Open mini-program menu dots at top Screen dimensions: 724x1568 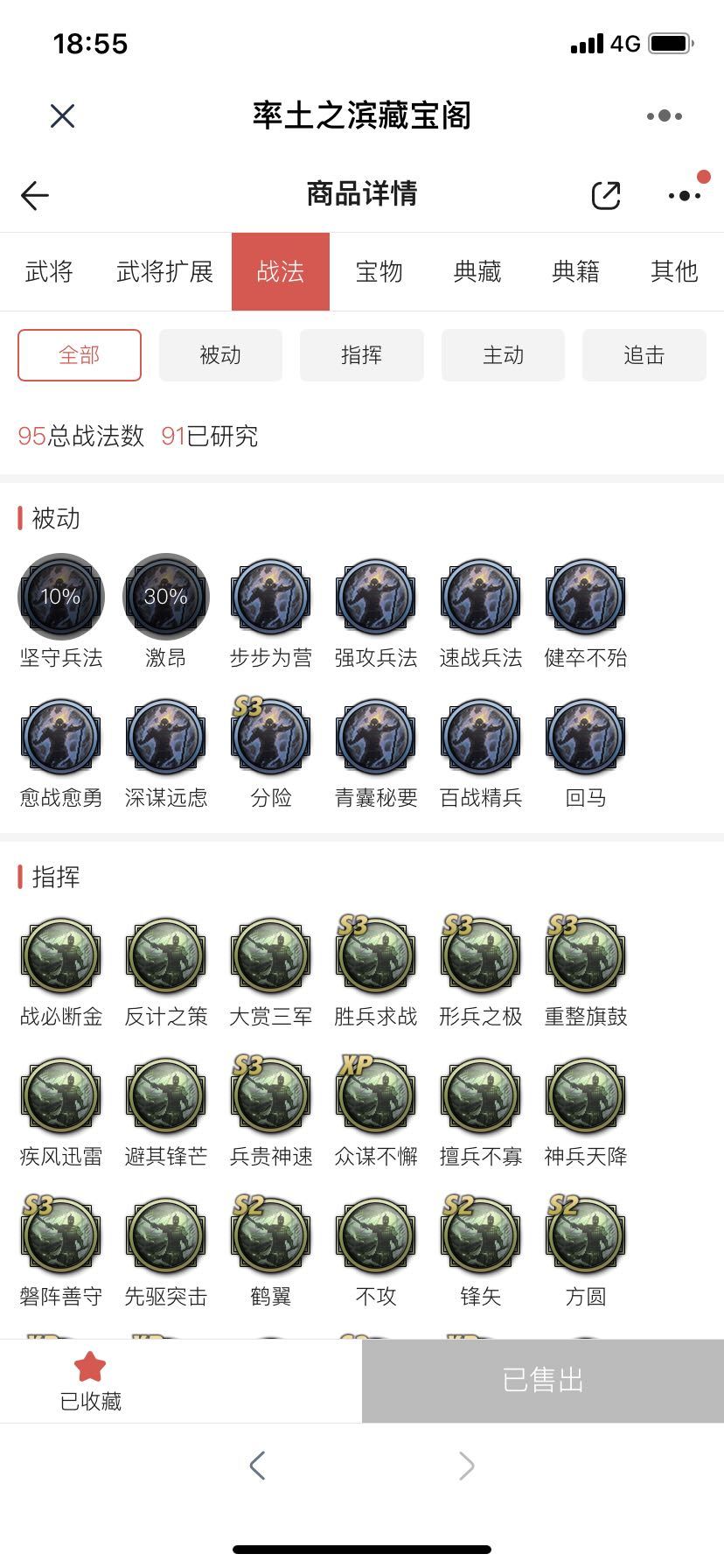pos(665,115)
